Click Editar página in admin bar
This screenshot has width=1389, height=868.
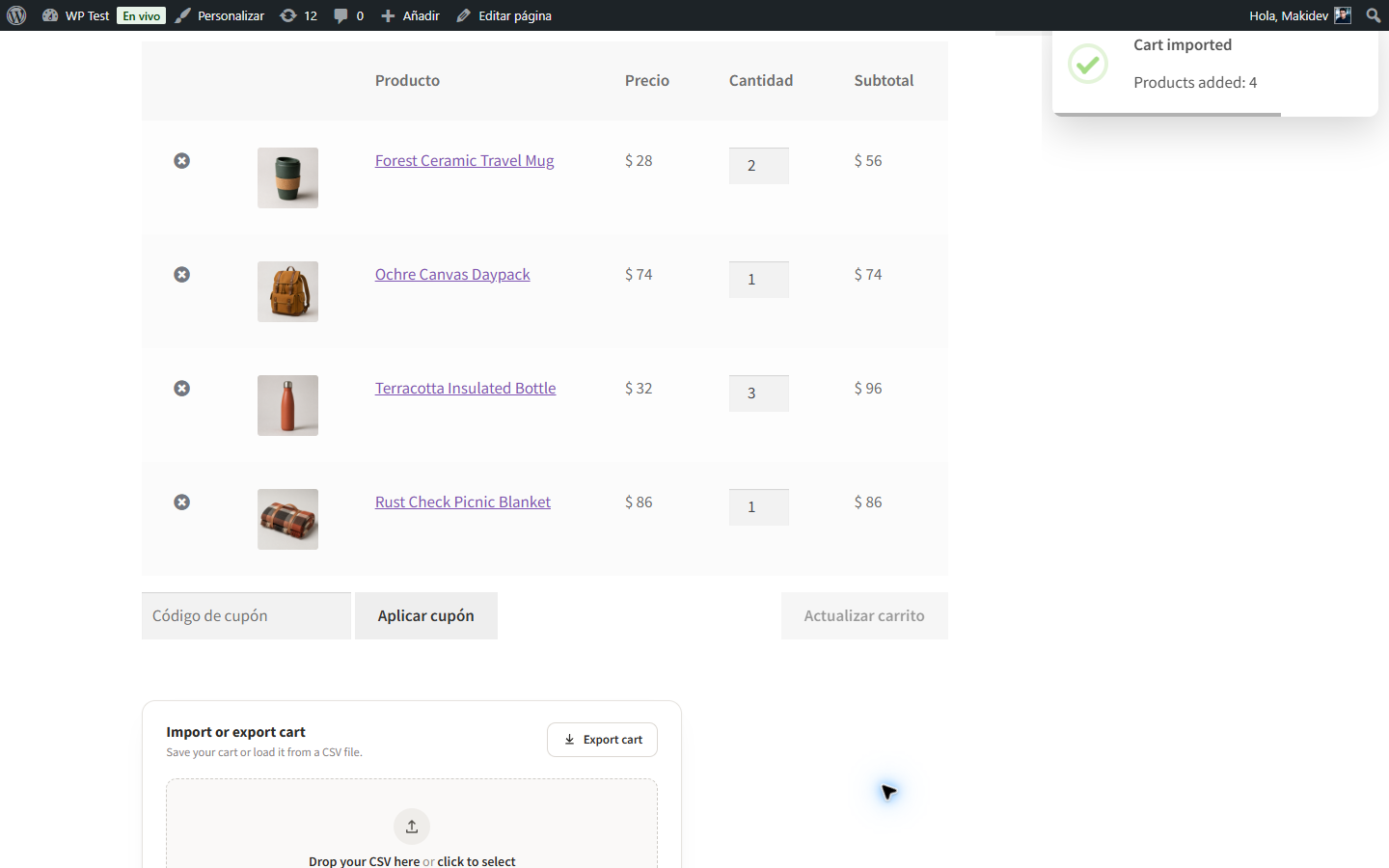pyautogui.click(x=504, y=15)
